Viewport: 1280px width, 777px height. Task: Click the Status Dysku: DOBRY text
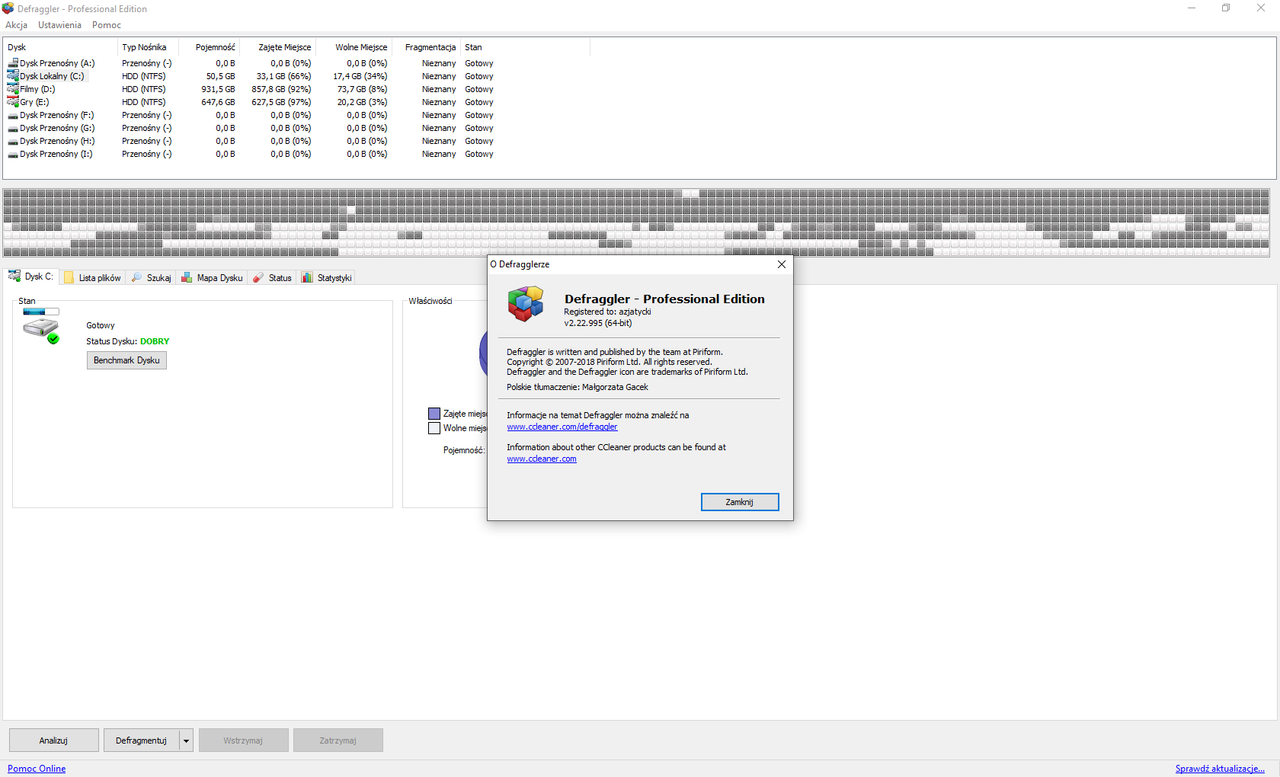(128, 342)
